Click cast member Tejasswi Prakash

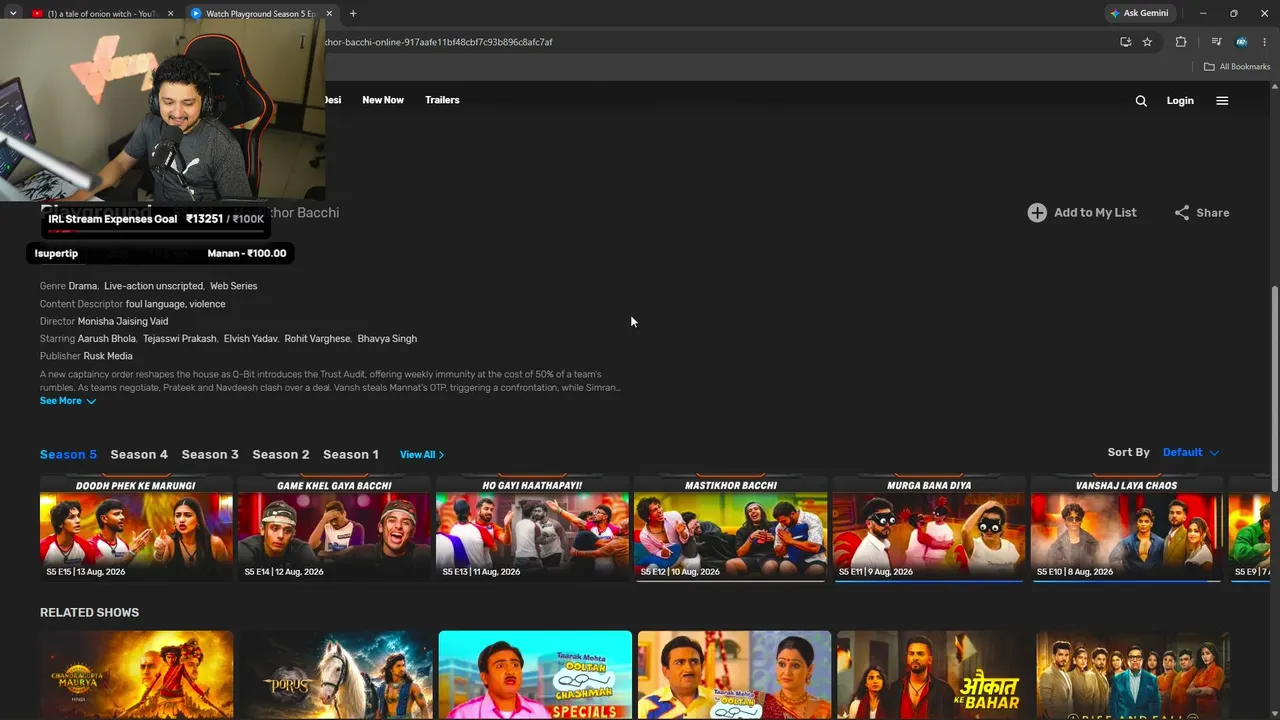click(x=179, y=339)
